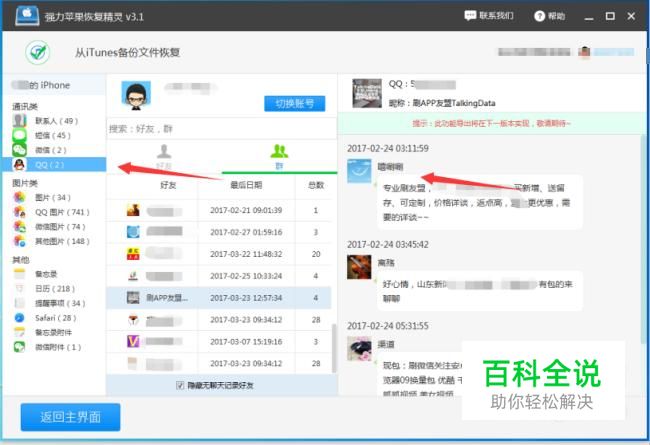Open the 备忘录附件 notes attachments category
650x445 pixels.
click(43, 333)
